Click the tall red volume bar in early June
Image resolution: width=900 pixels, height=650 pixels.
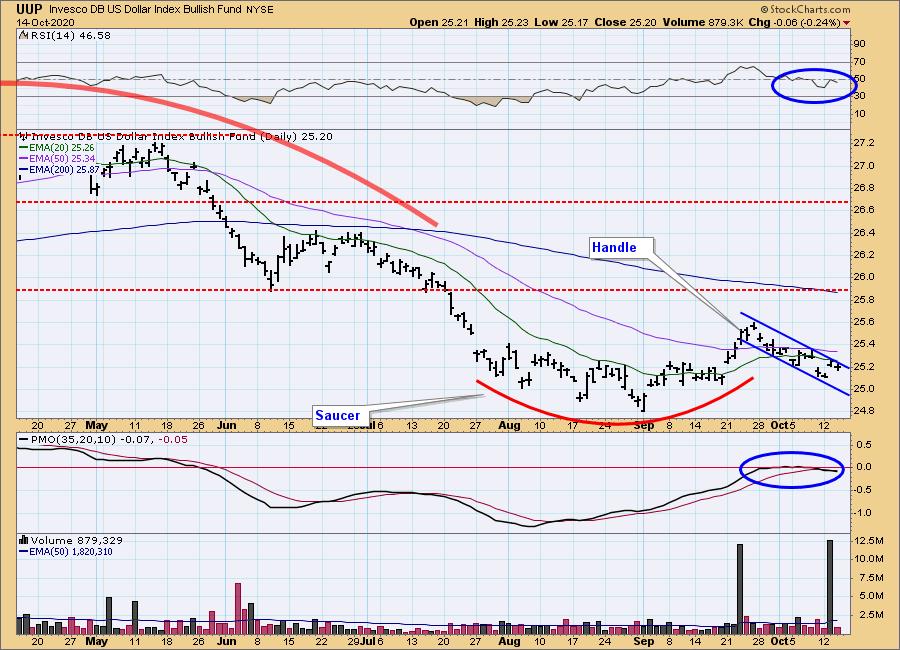[238, 608]
